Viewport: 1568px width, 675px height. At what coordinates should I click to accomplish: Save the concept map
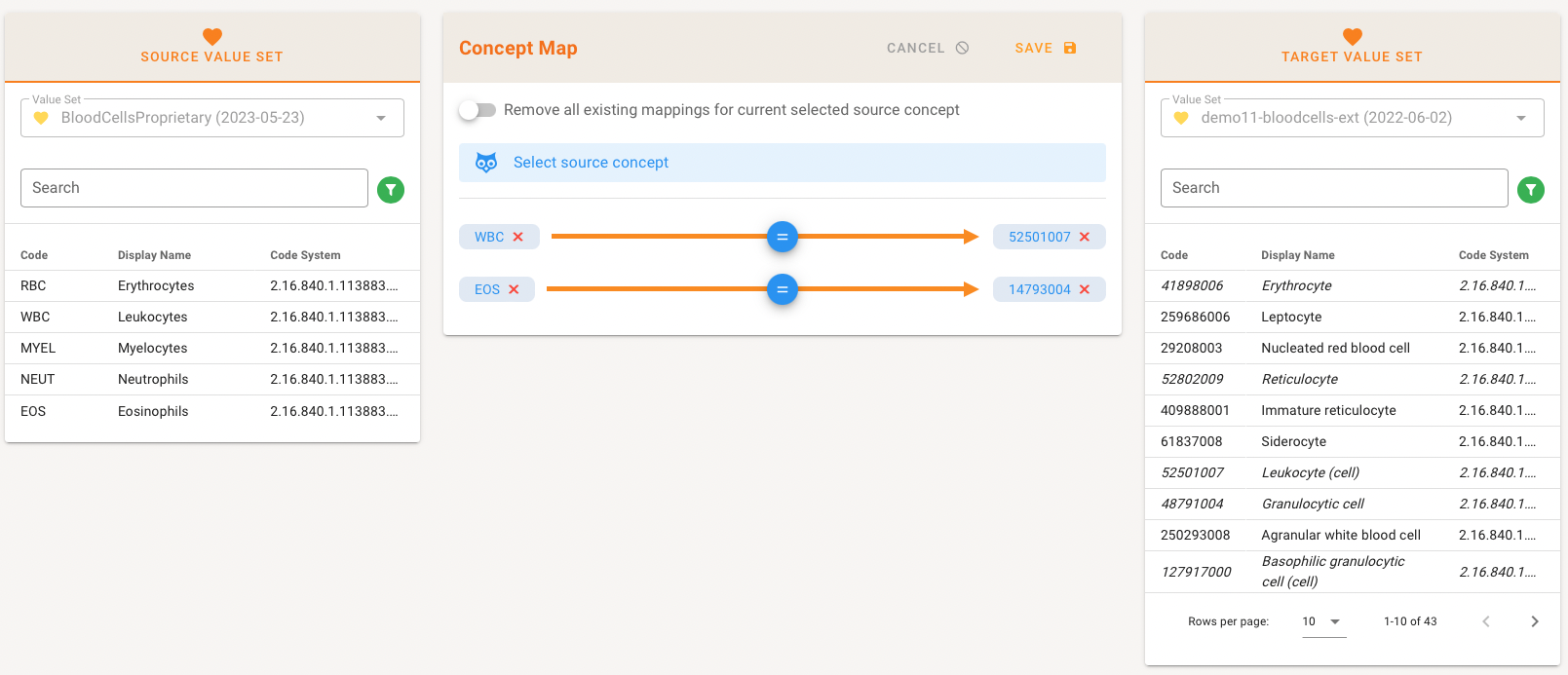pyautogui.click(x=1045, y=48)
